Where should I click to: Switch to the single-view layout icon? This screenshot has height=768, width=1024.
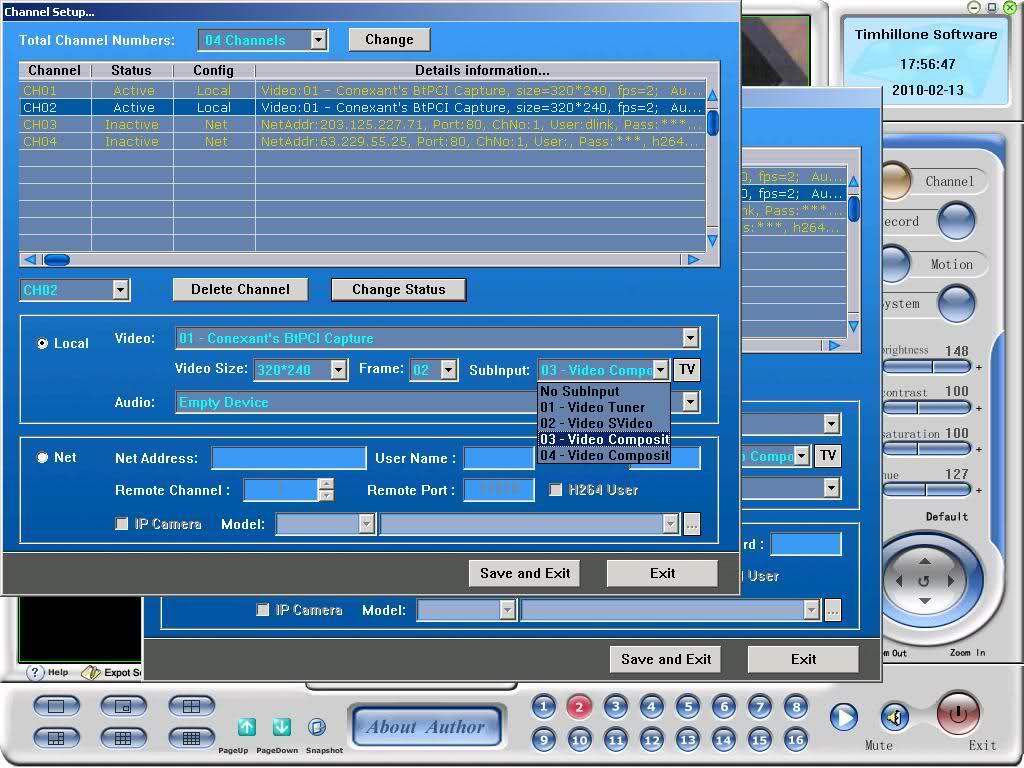pyautogui.click(x=56, y=706)
